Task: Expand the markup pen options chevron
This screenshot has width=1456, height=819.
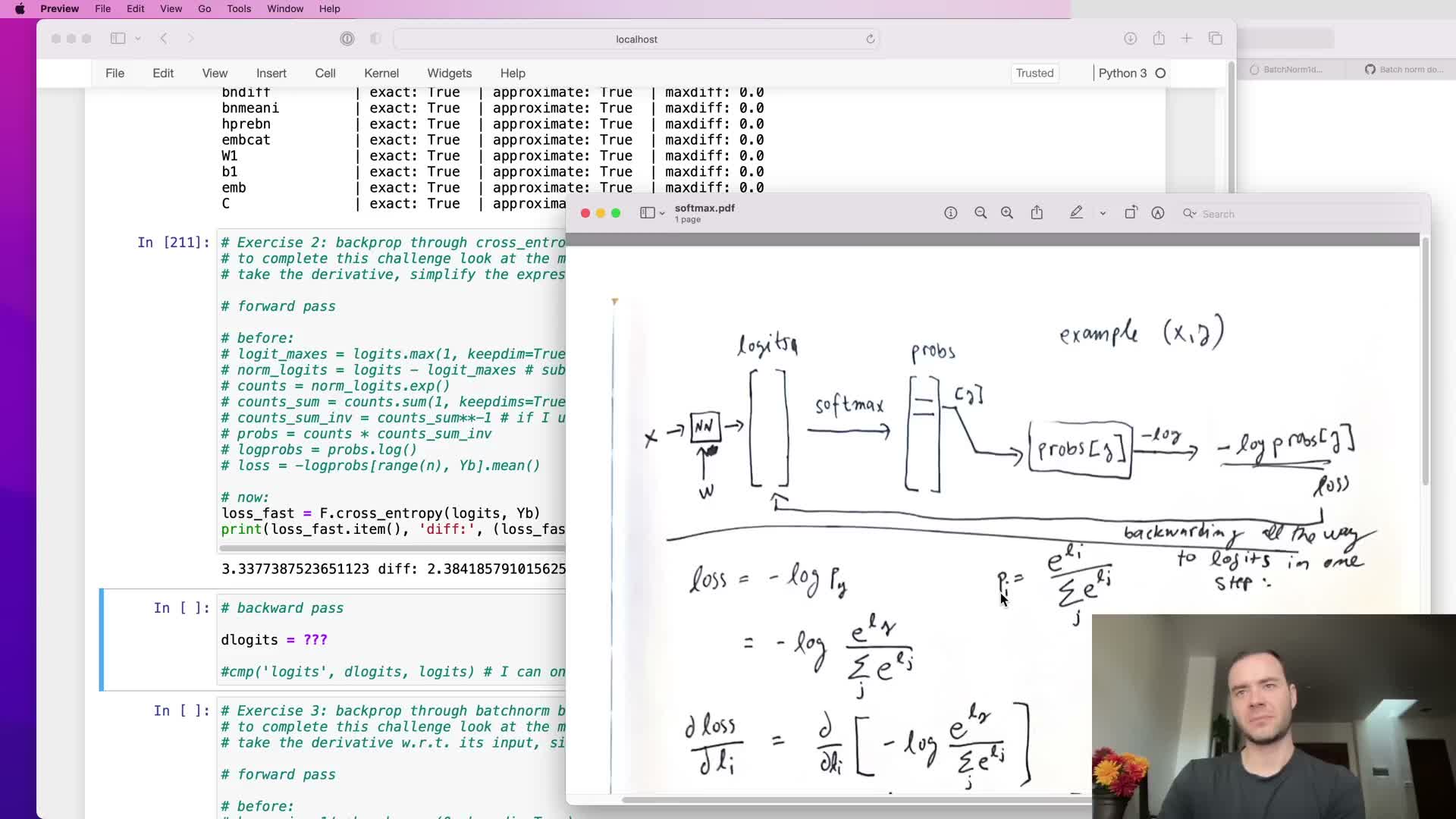Action: (1103, 214)
